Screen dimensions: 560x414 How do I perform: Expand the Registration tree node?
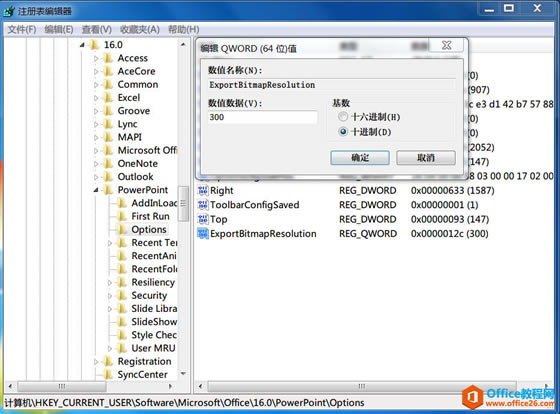(96, 362)
